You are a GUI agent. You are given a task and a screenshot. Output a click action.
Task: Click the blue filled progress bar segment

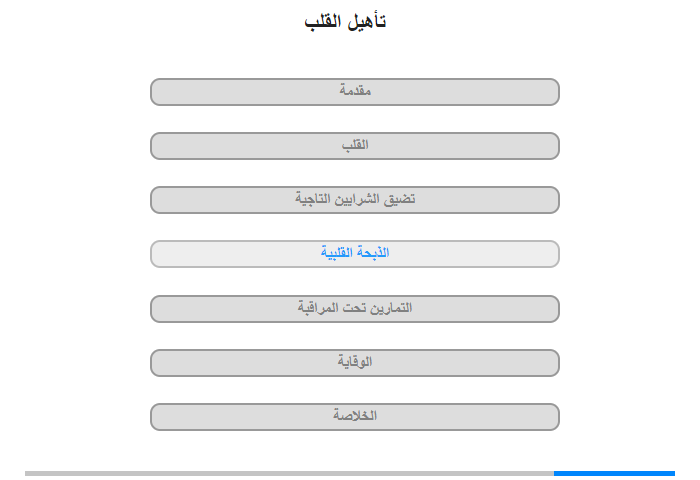(614, 473)
